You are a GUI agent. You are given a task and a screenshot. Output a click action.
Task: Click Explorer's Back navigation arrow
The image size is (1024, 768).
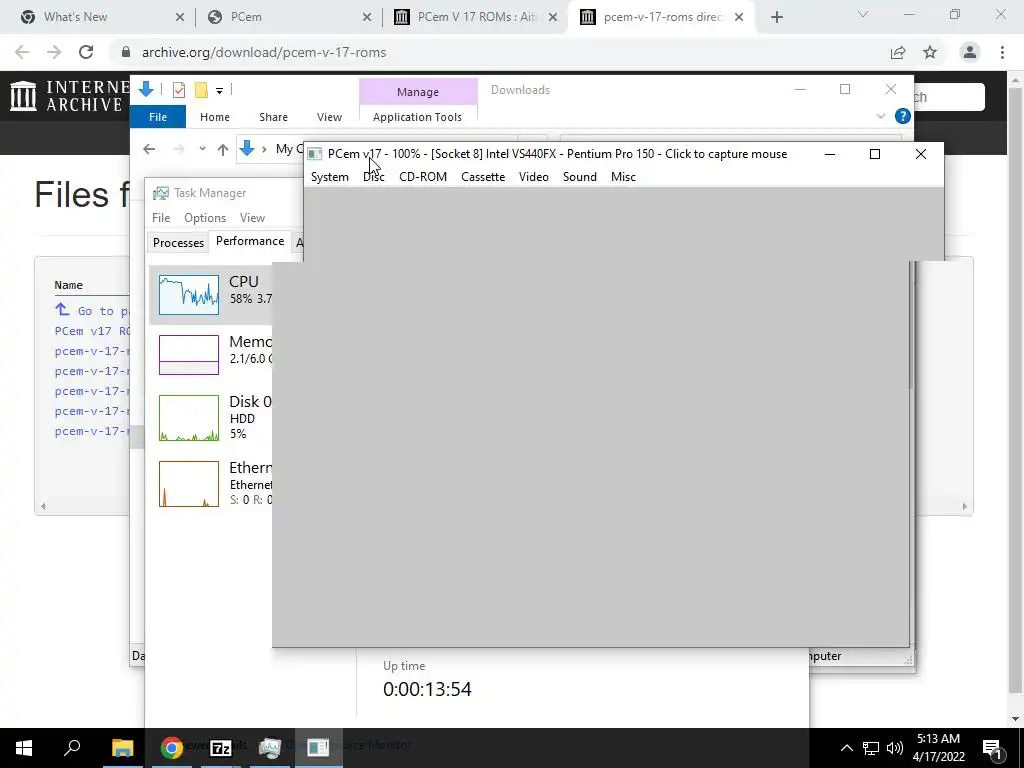(x=149, y=150)
